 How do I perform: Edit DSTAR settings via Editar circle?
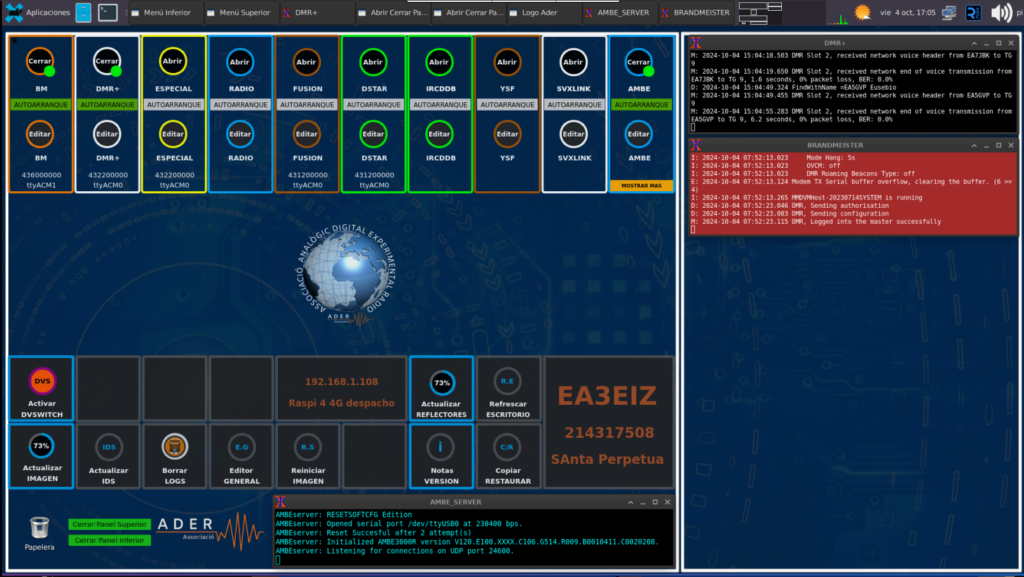[373, 134]
